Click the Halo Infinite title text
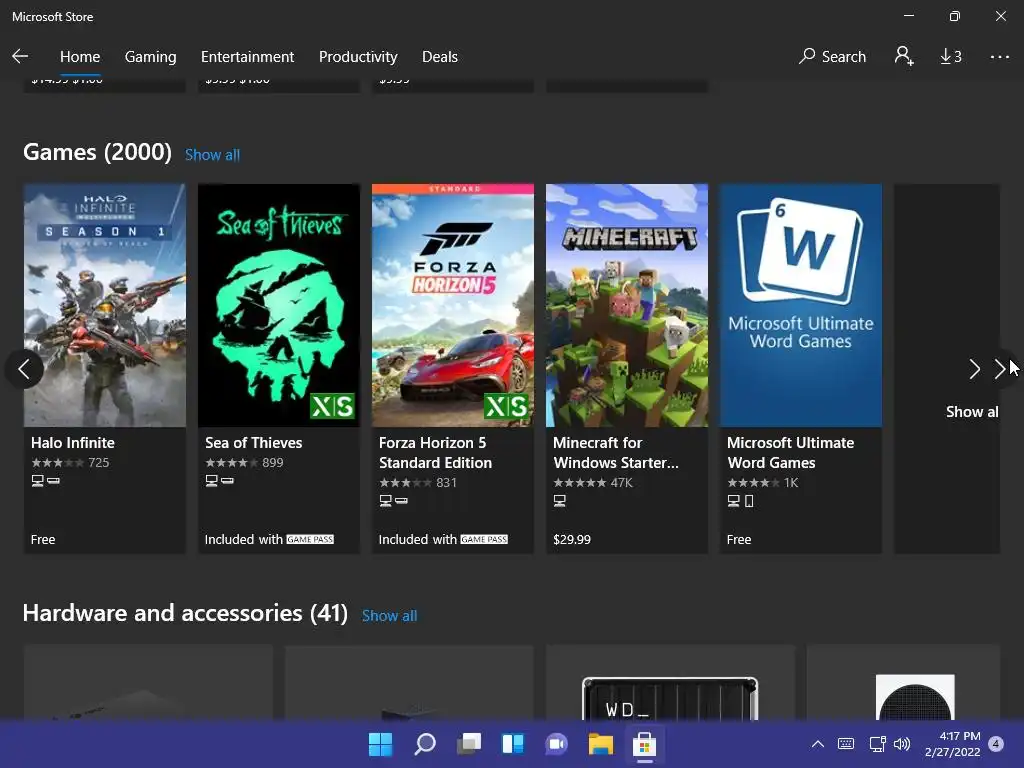This screenshot has width=1024, height=768. click(72, 443)
